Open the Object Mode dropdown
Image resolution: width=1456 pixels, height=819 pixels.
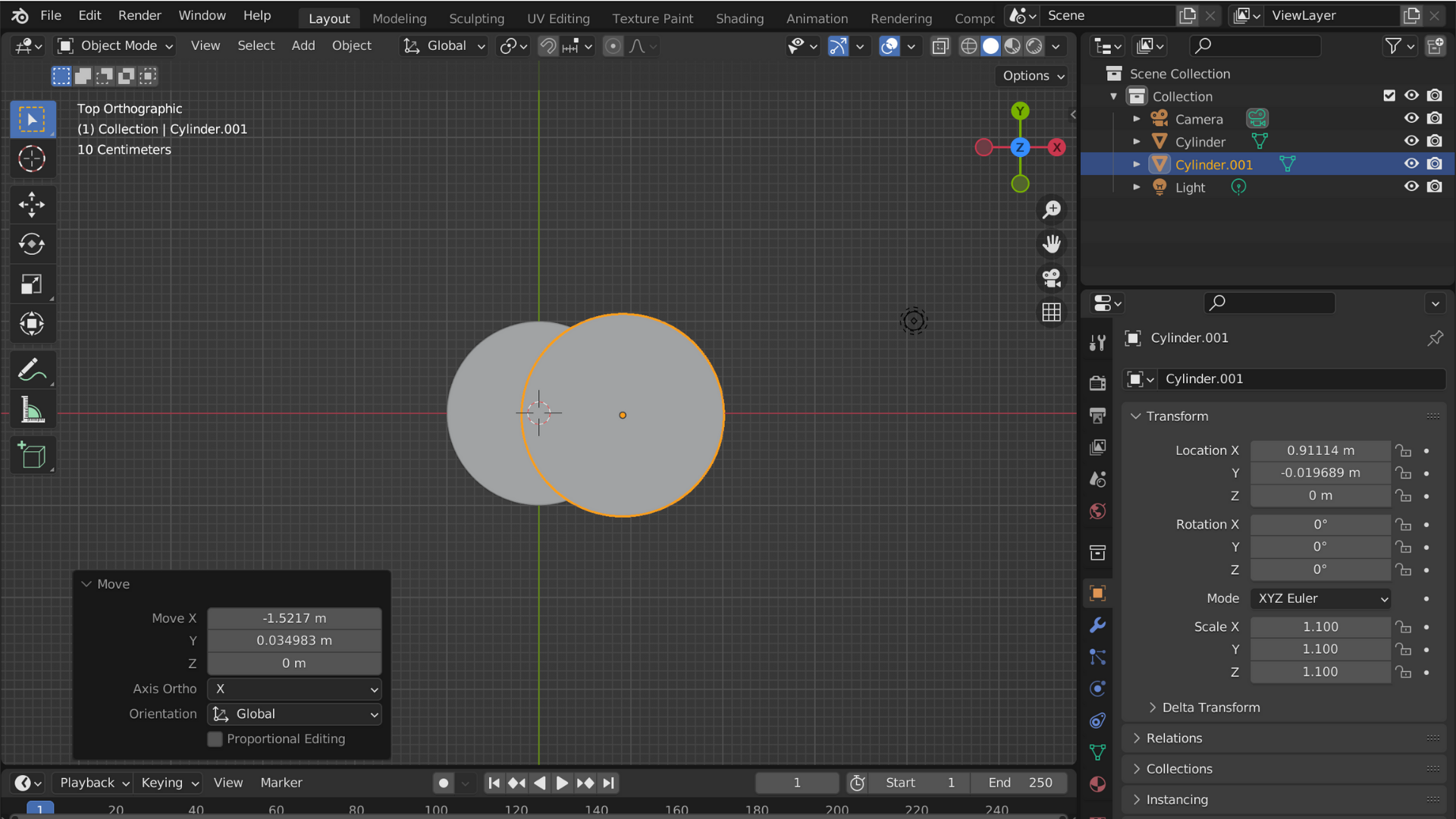point(115,45)
